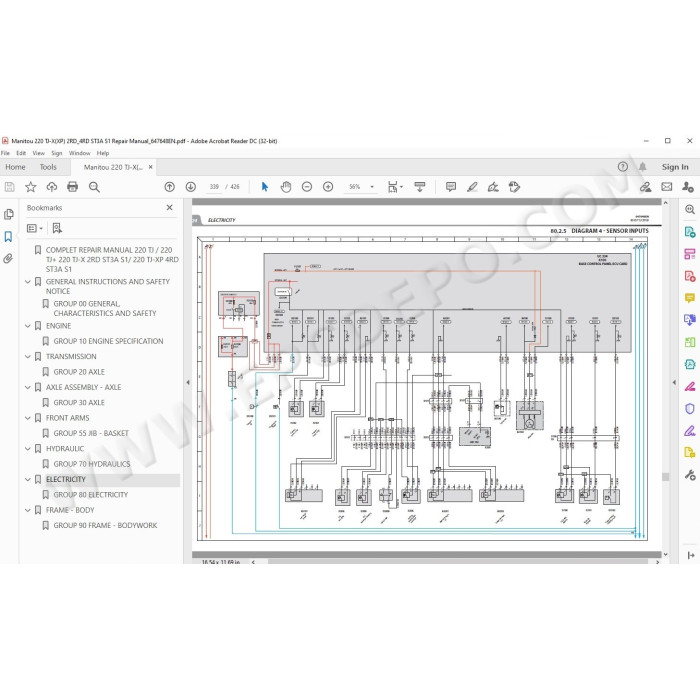The width and height of the screenshot is (700, 700).
Task: Collapse the ELECTRICITY bookmark
Action: tap(28, 479)
